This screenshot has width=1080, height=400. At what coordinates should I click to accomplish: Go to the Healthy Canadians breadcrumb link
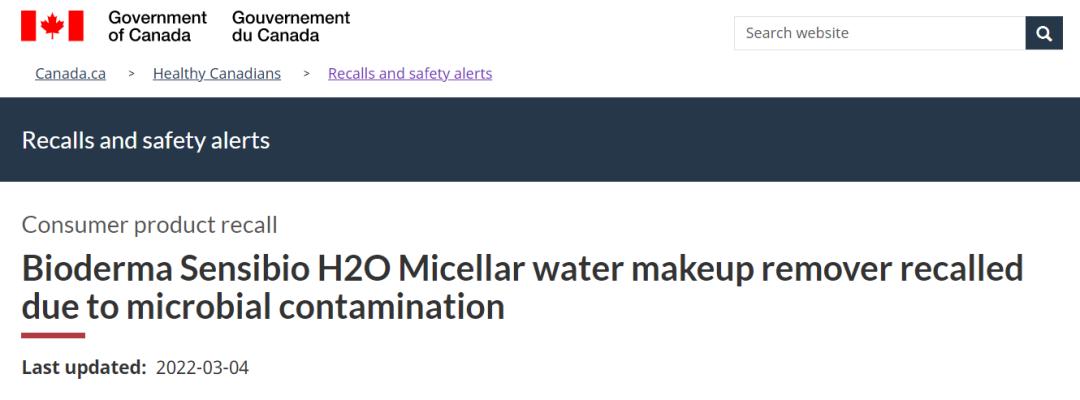point(217,74)
